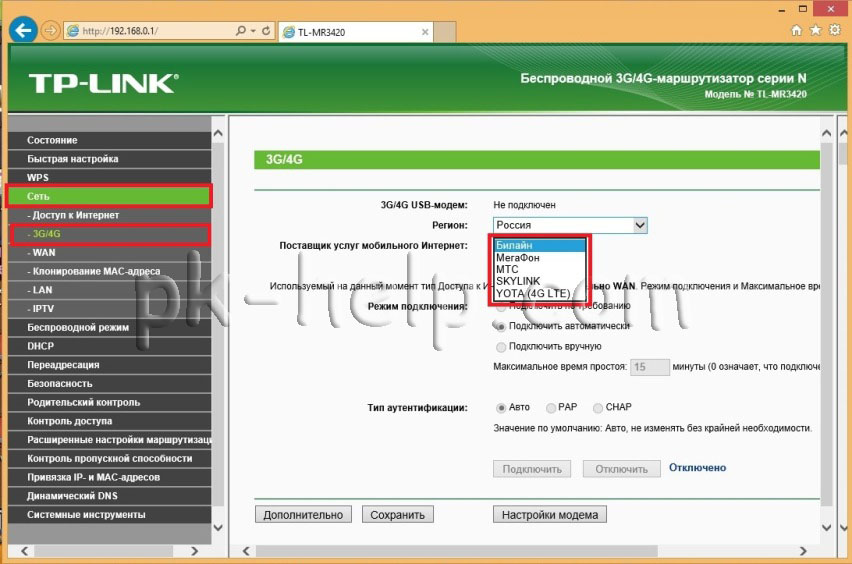The image size is (852, 564).
Task: Open the Состояние menu item
Action: click(x=110, y=140)
